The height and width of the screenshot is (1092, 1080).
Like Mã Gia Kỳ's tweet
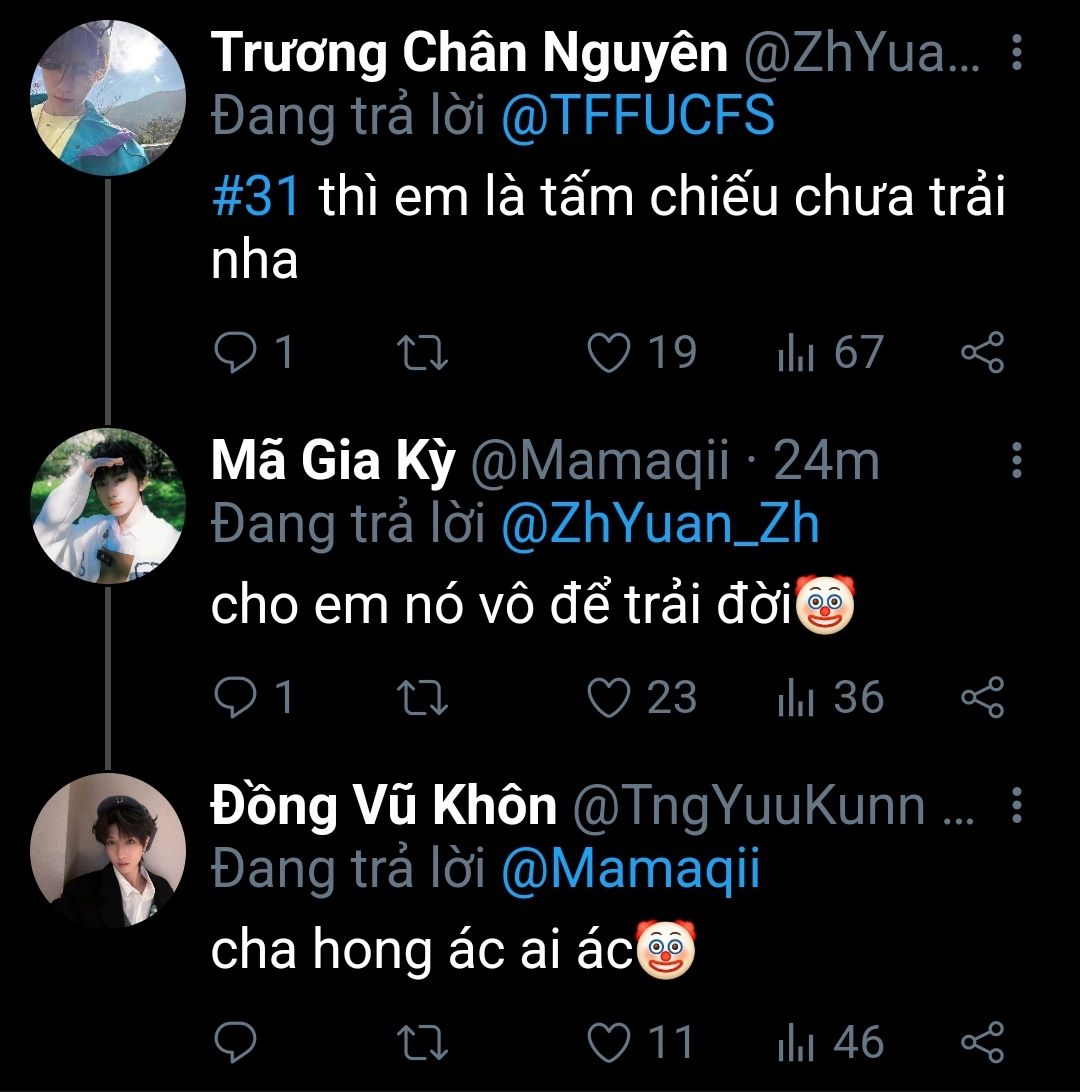tap(607, 698)
